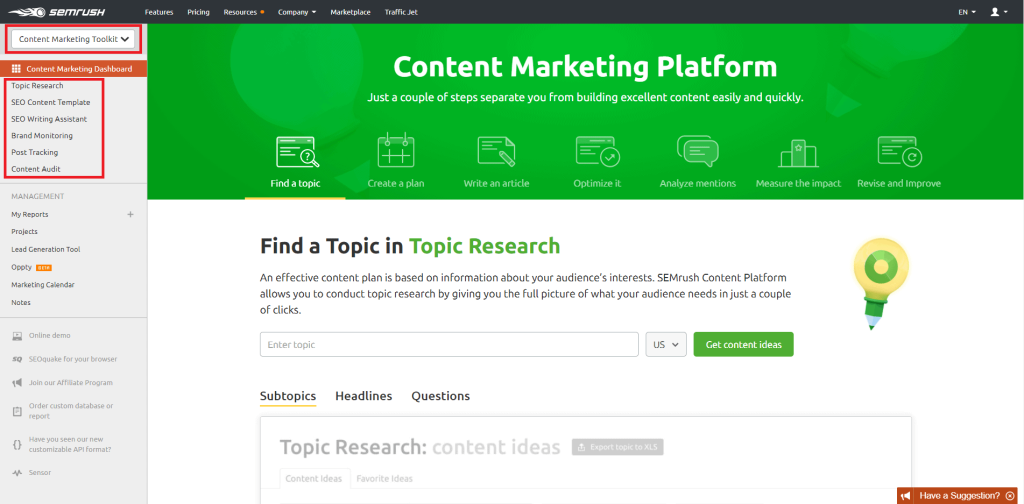This screenshot has height=504, width=1024.
Task: Open the EN language dropdown
Action: (x=967, y=12)
